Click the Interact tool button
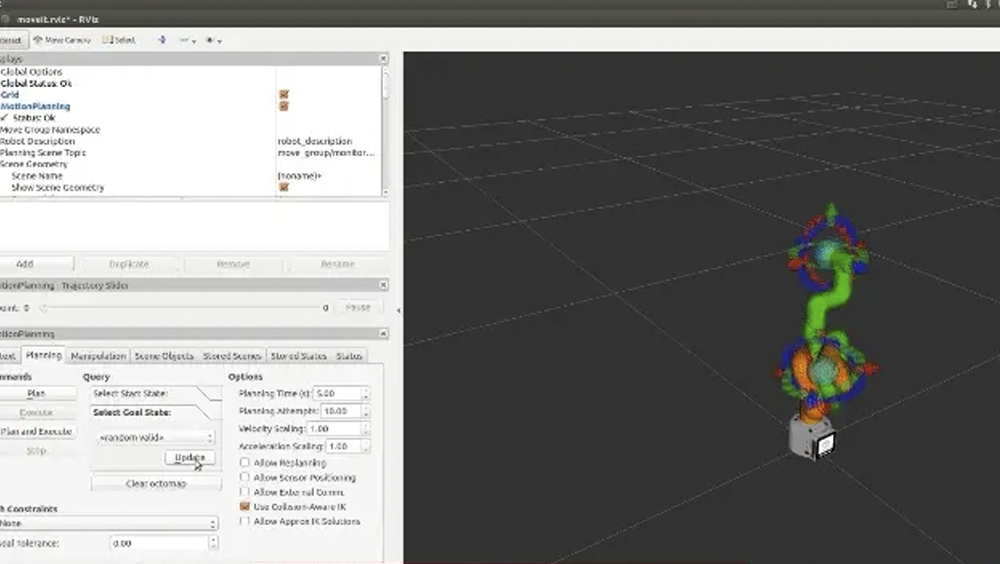 click(x=13, y=40)
